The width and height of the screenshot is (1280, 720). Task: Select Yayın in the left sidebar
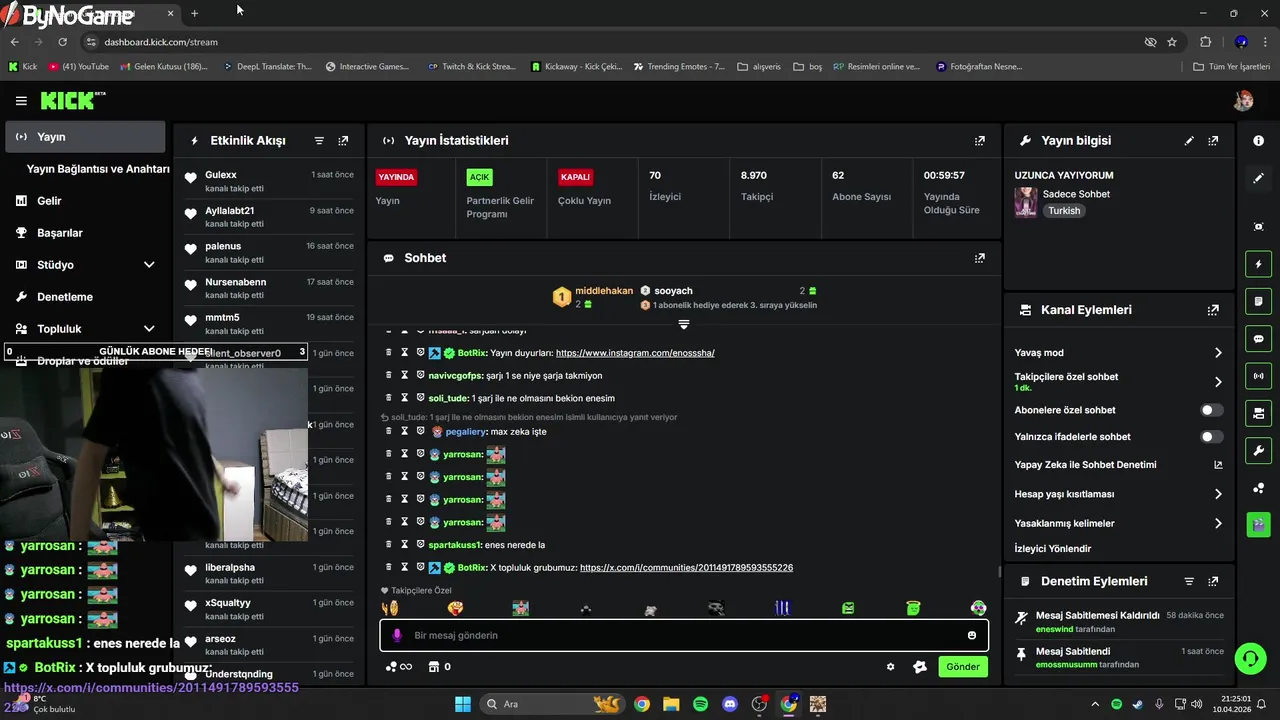click(x=85, y=137)
